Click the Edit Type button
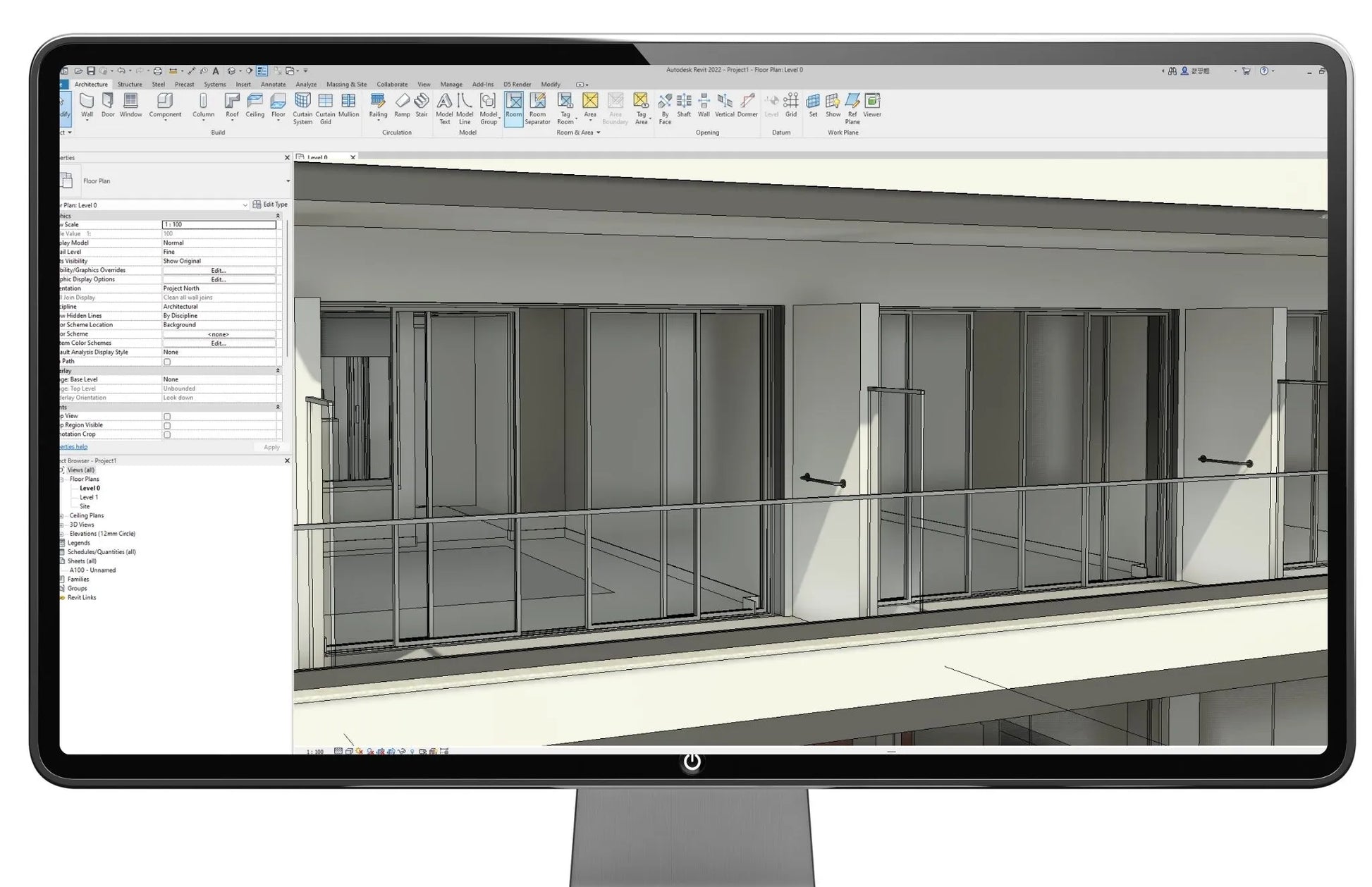 [270, 204]
